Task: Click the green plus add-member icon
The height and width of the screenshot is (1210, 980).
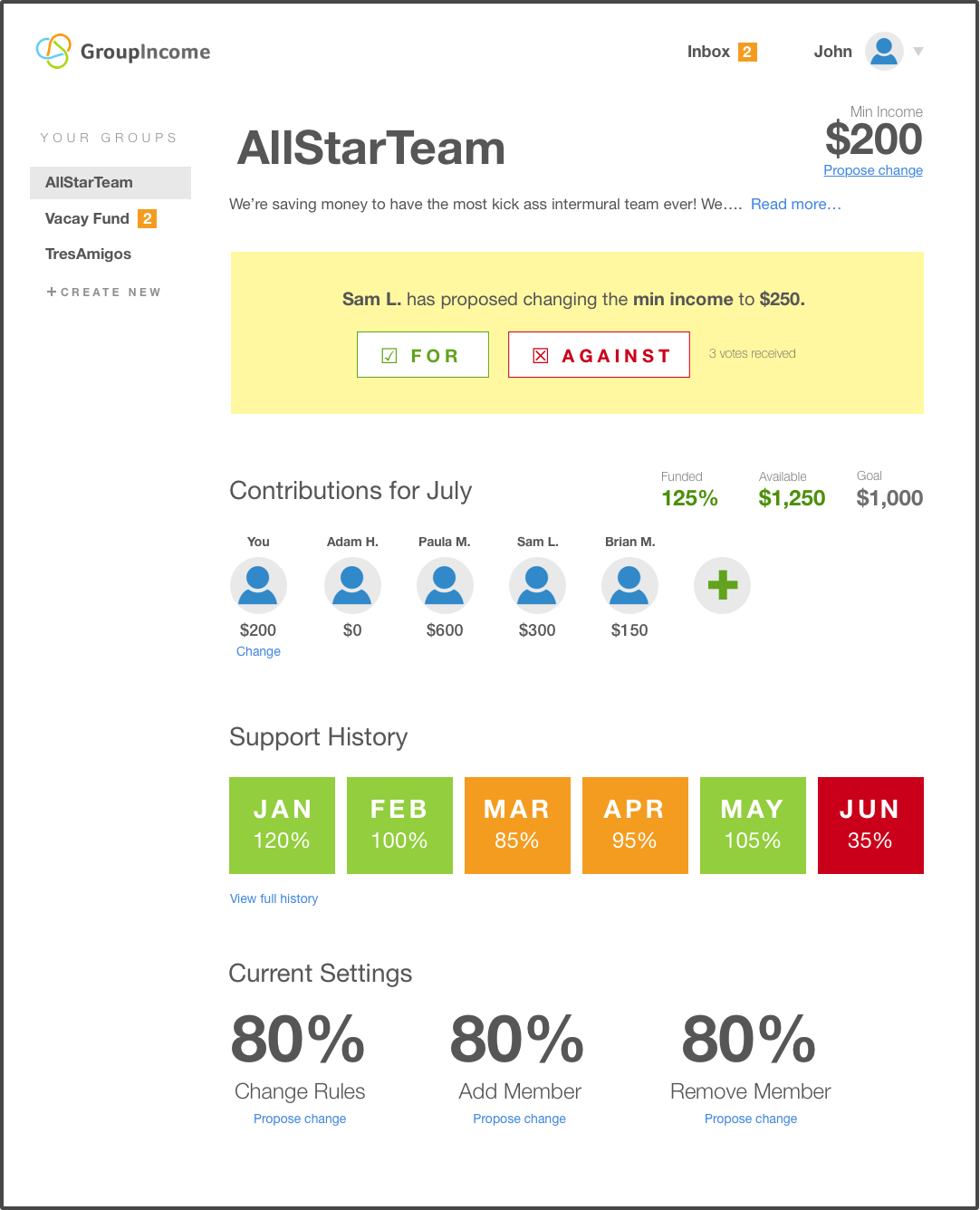Action: [722, 585]
